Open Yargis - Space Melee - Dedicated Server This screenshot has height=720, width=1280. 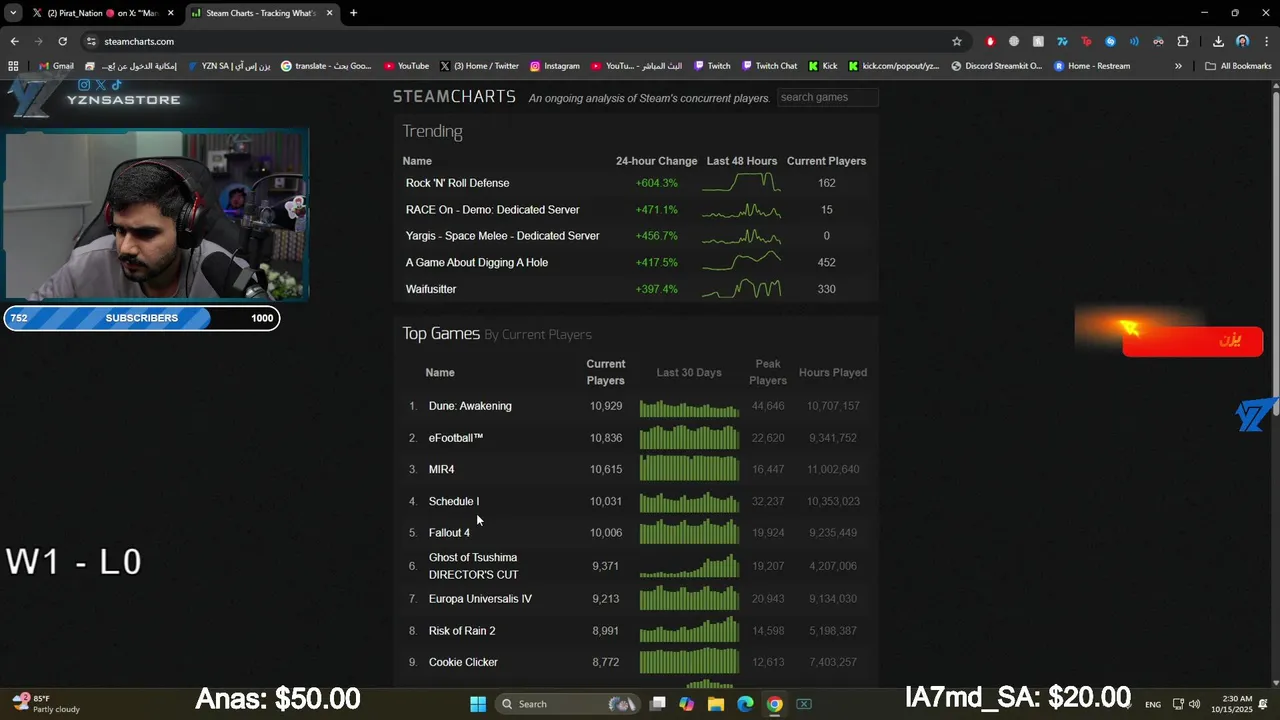[502, 236]
